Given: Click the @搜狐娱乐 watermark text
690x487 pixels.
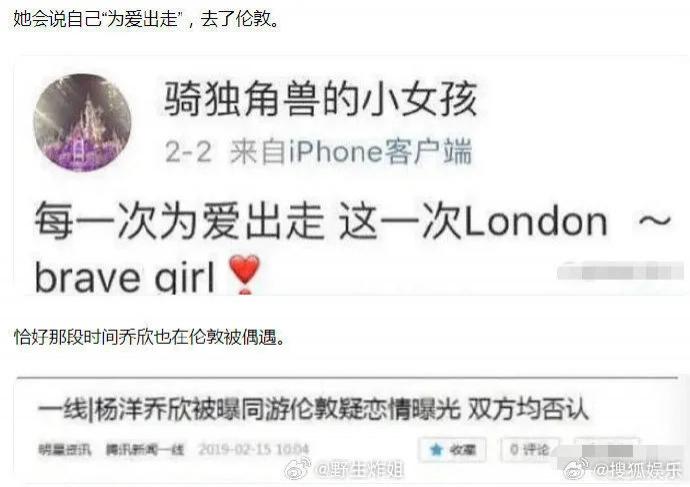Looking at the screenshot, I should (638, 470).
